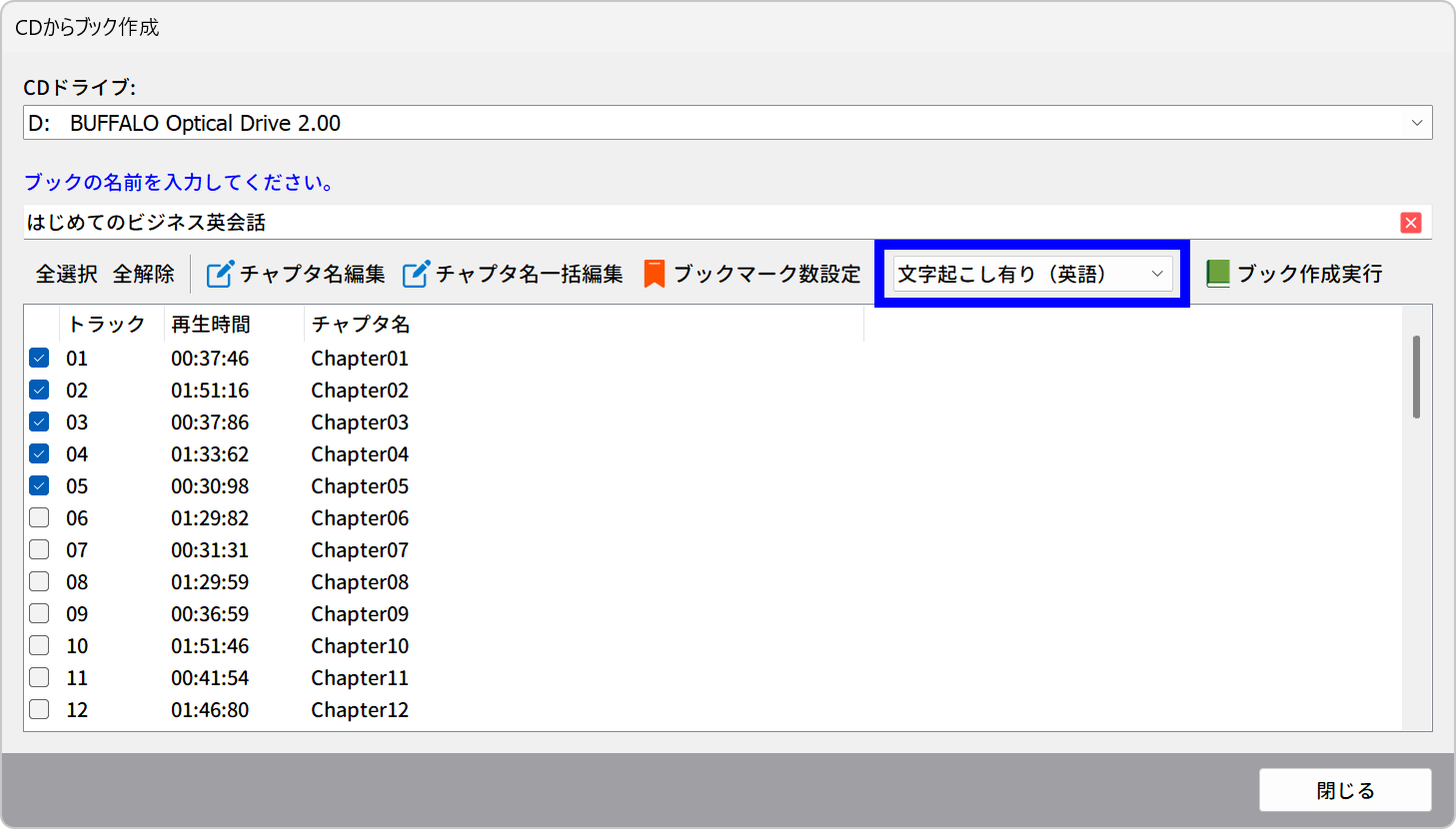Deselect all tracks with 全解除
The image size is (1456, 829).
pyautogui.click(x=144, y=274)
